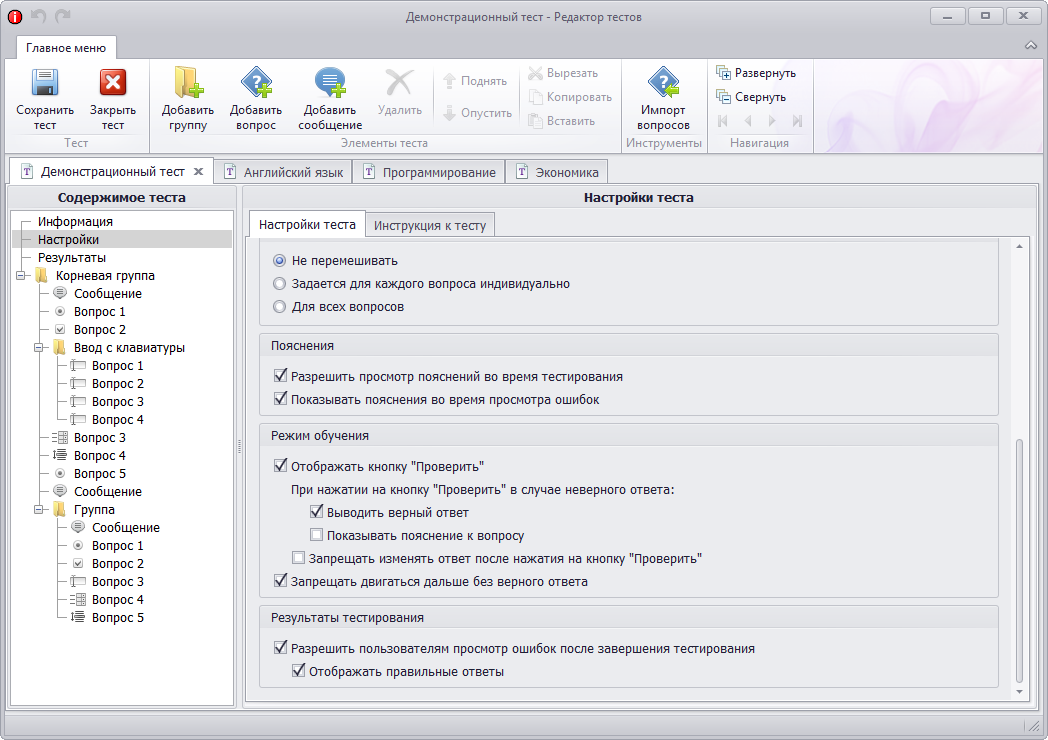1048x740 pixels.
Task: Select Сообщение under Группа
Action: (x=126, y=527)
